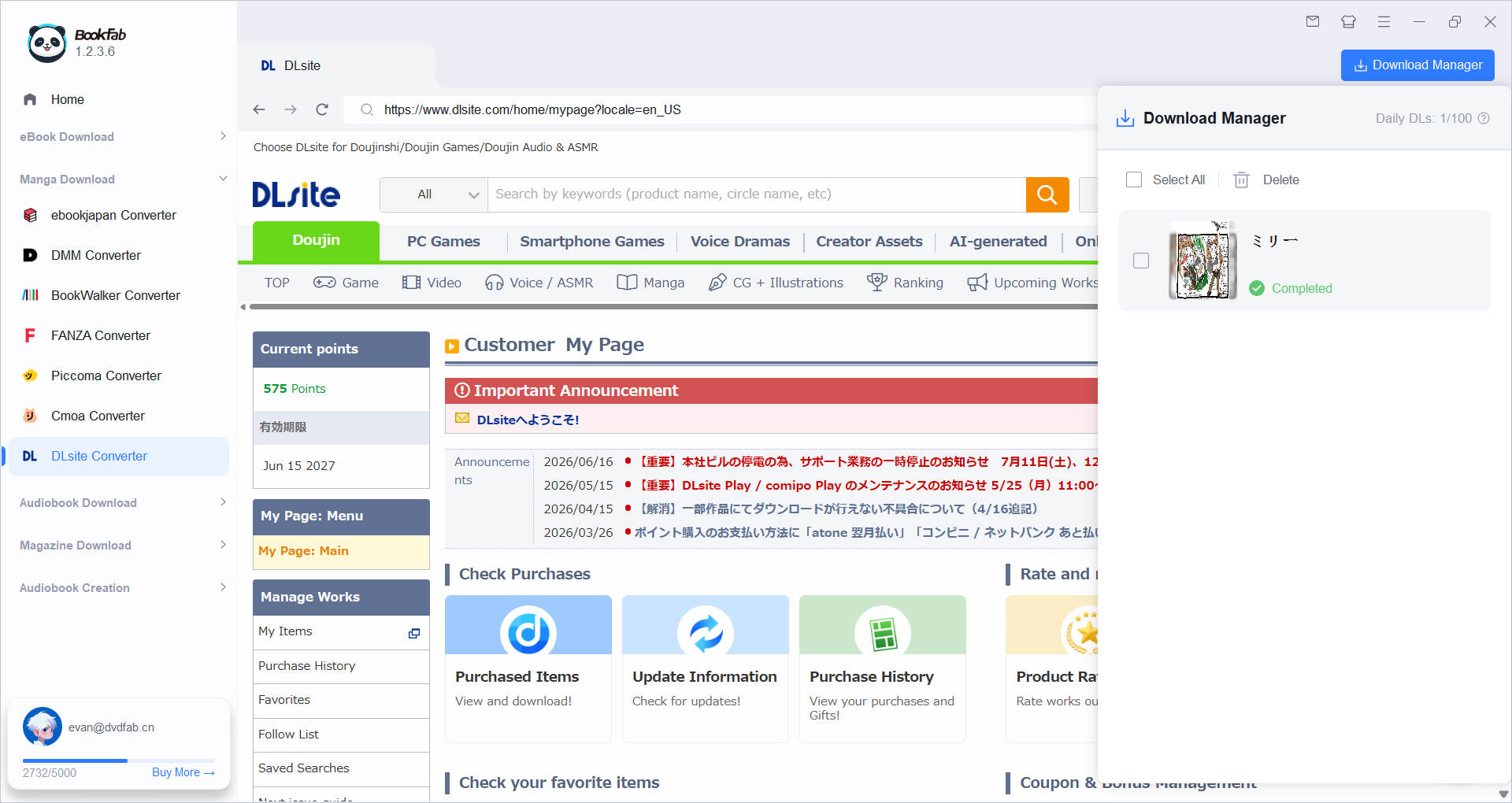Click the Daily DLs help question icon
This screenshot has width=1512, height=803.
[x=1484, y=118]
